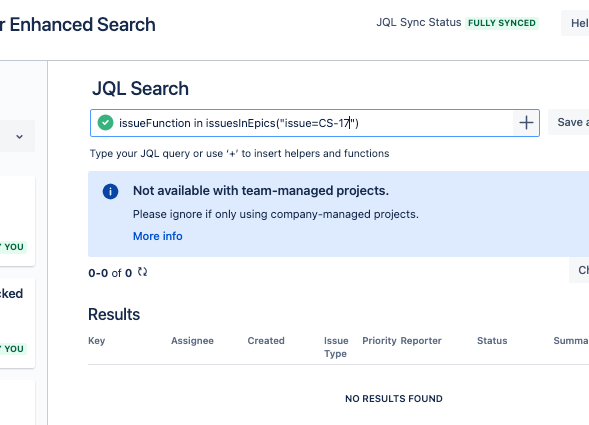Image resolution: width=589 pixels, height=425 pixels.
Task: Click the Save as button
Action: pos(568,122)
